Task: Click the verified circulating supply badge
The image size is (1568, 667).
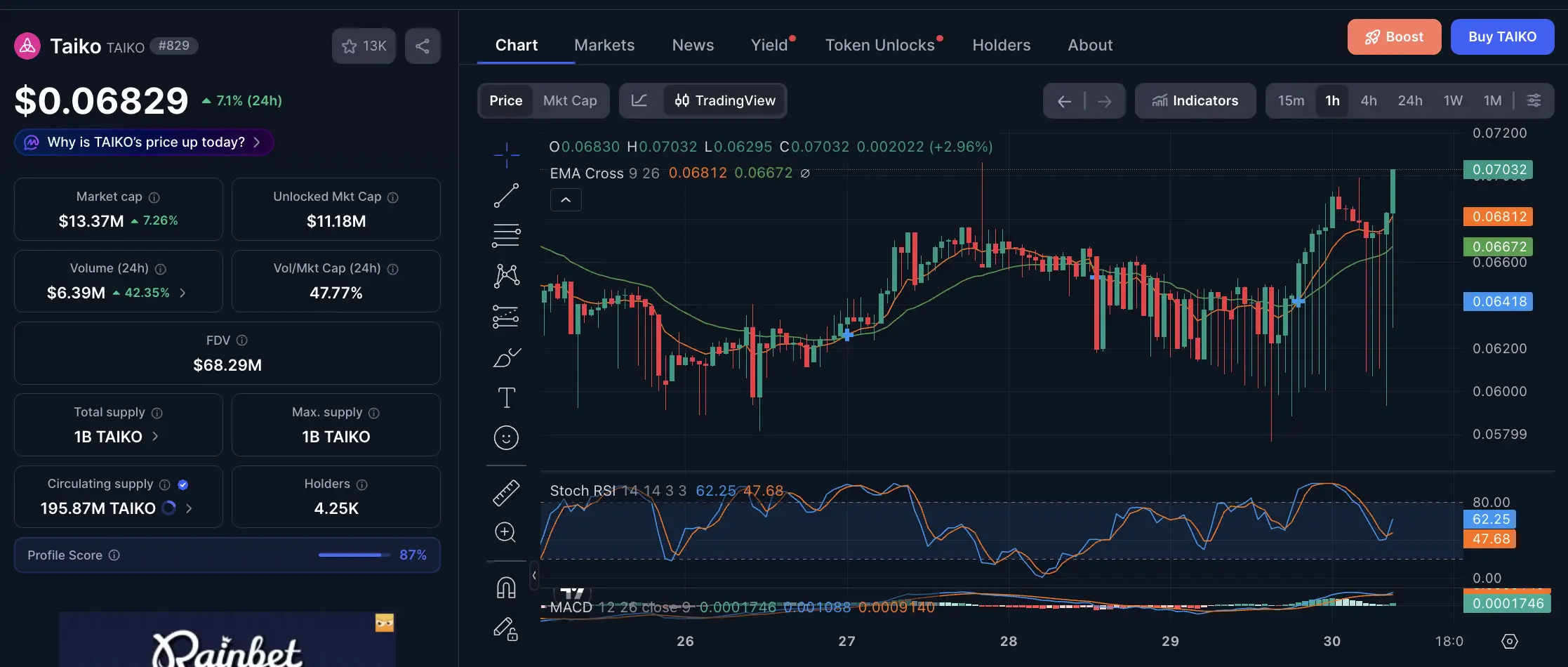Action: click(183, 484)
